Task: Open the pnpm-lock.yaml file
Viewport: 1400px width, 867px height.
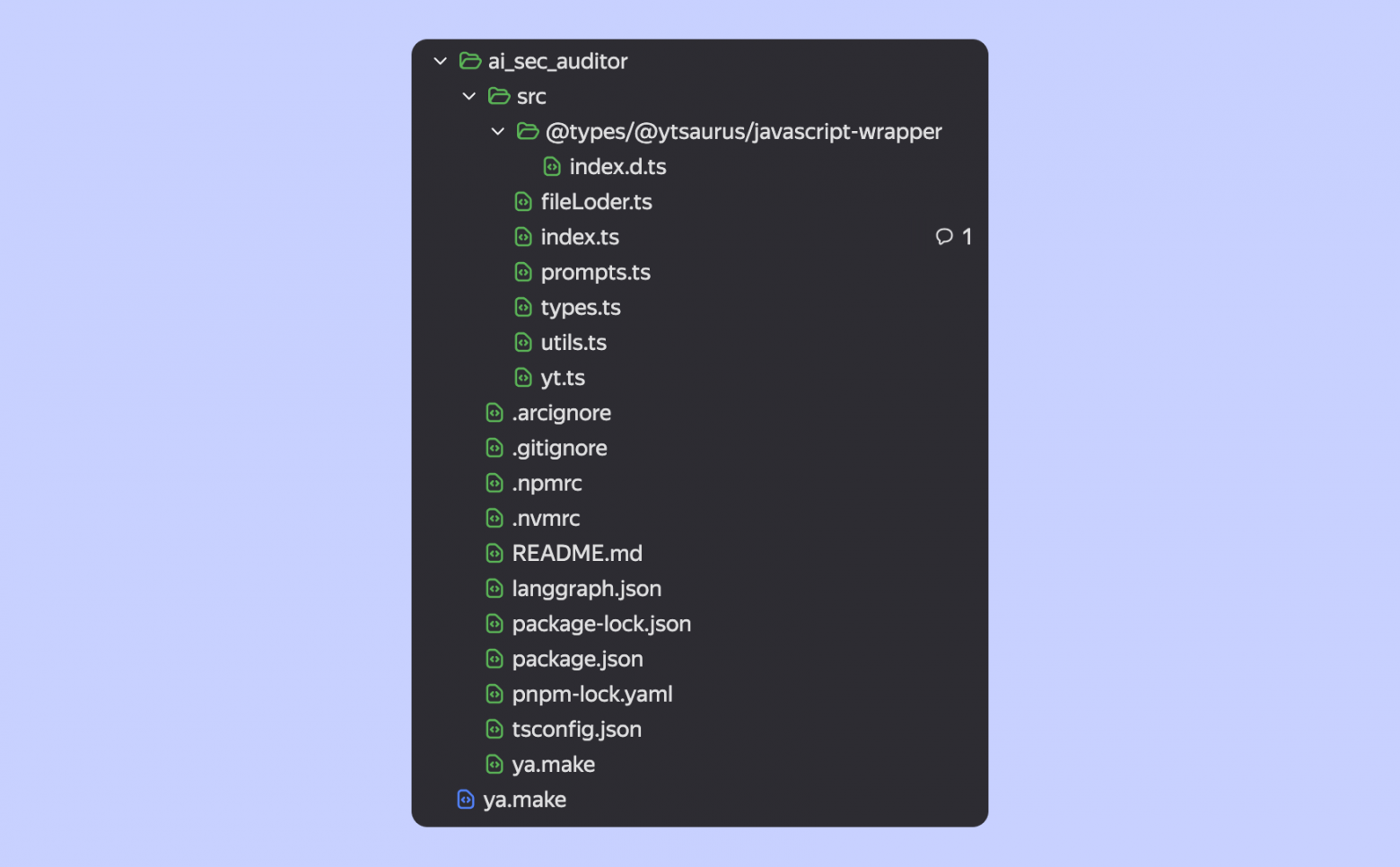Action: point(591,694)
